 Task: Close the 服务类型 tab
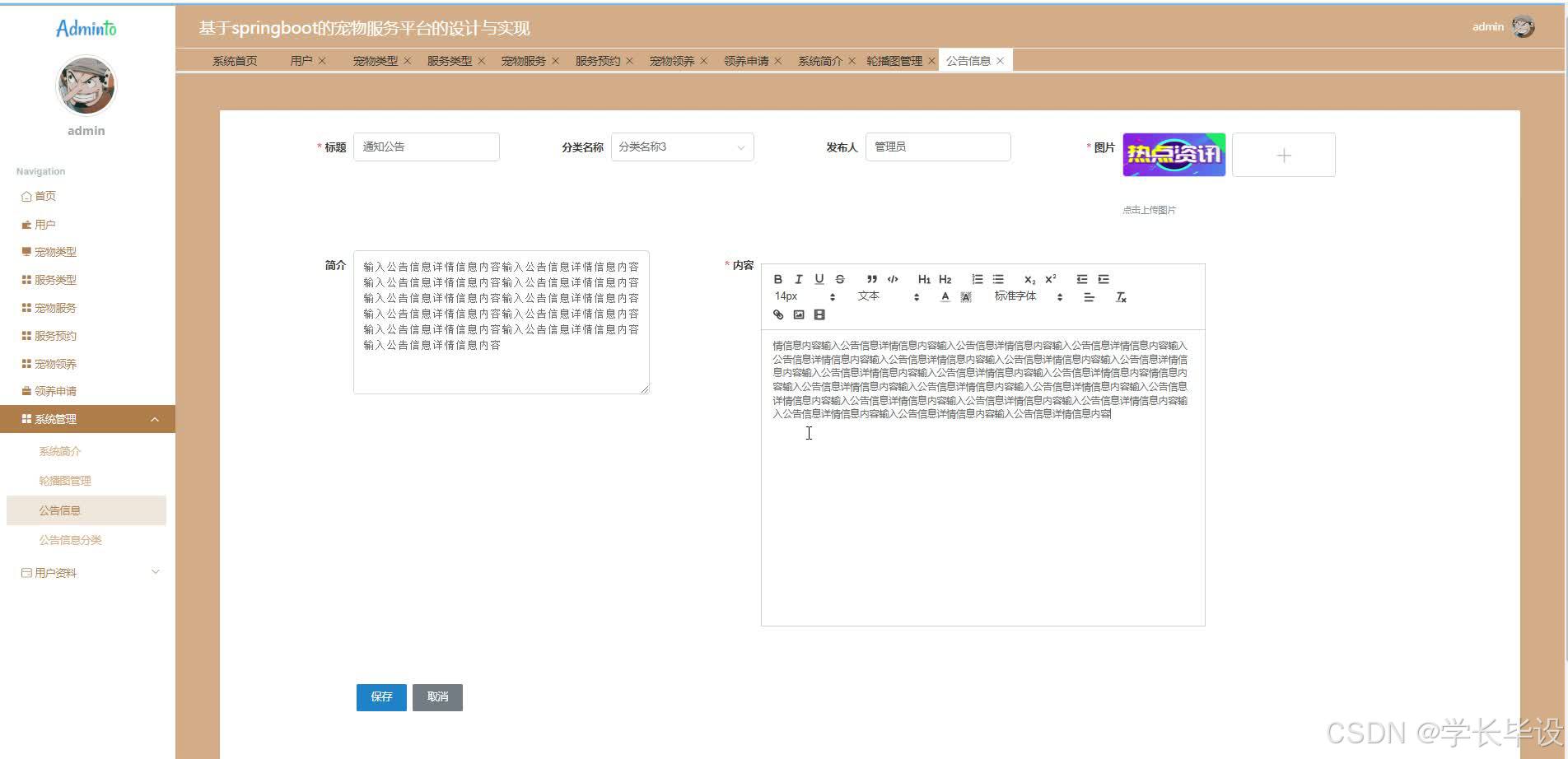tap(481, 61)
